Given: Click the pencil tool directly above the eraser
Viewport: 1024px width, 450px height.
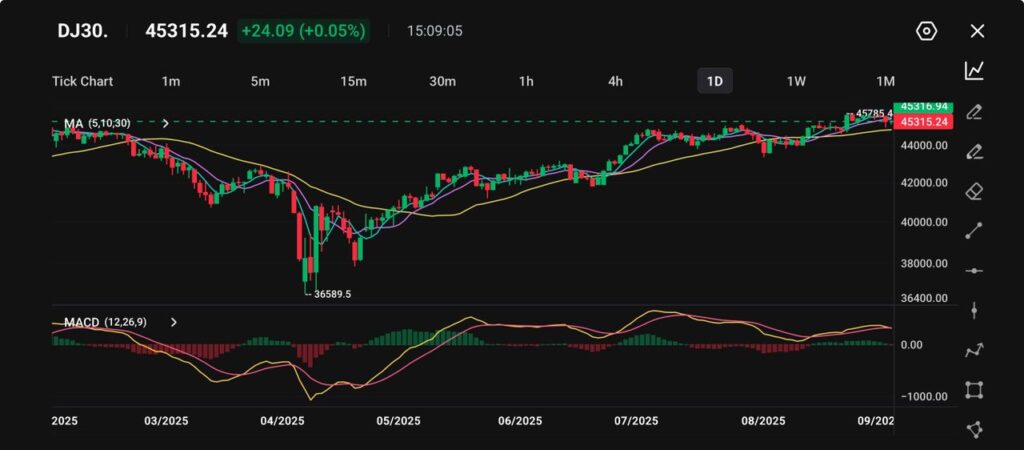Looking at the screenshot, I should click(974, 151).
